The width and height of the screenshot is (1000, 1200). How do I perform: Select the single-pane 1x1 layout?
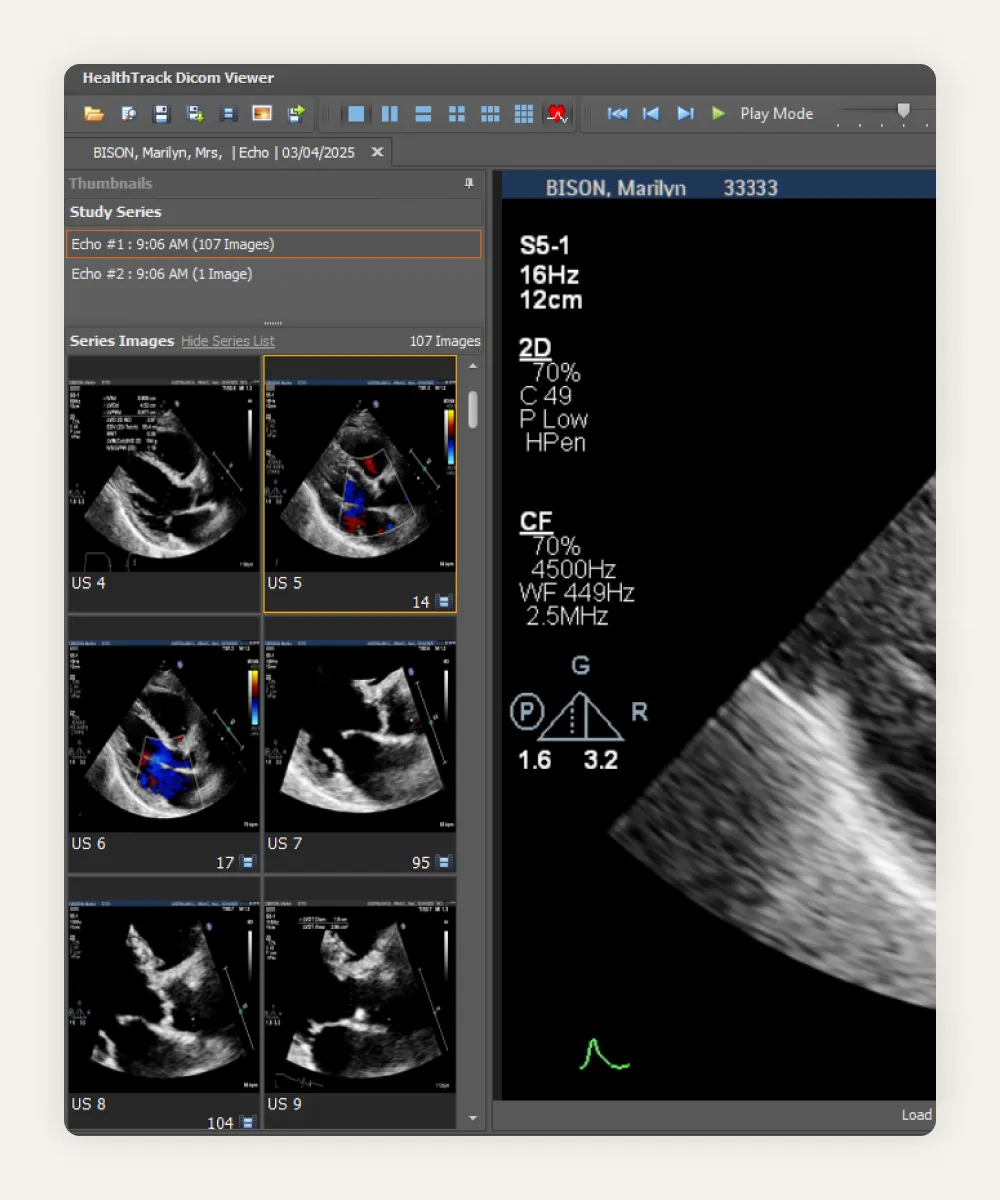point(356,114)
